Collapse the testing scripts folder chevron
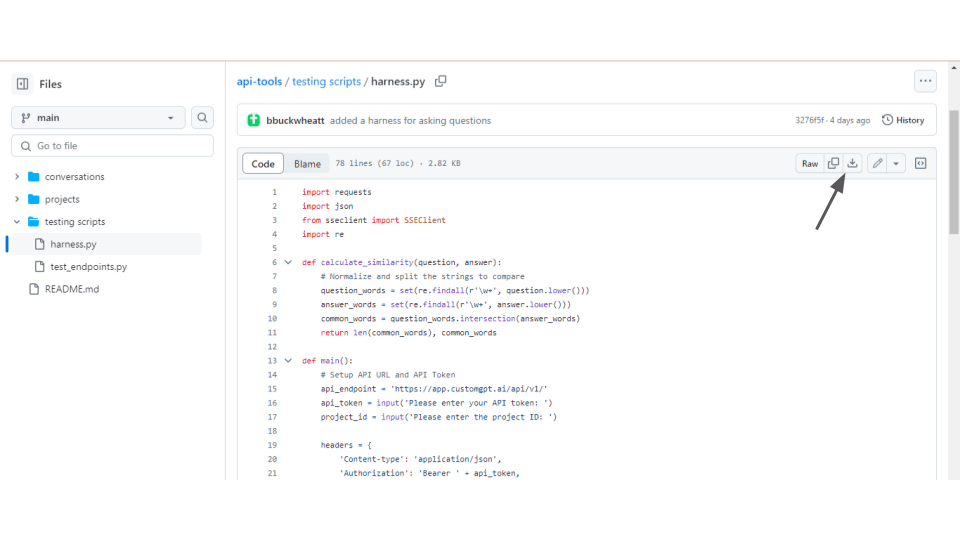Viewport: 960px width, 540px height. (x=17, y=222)
